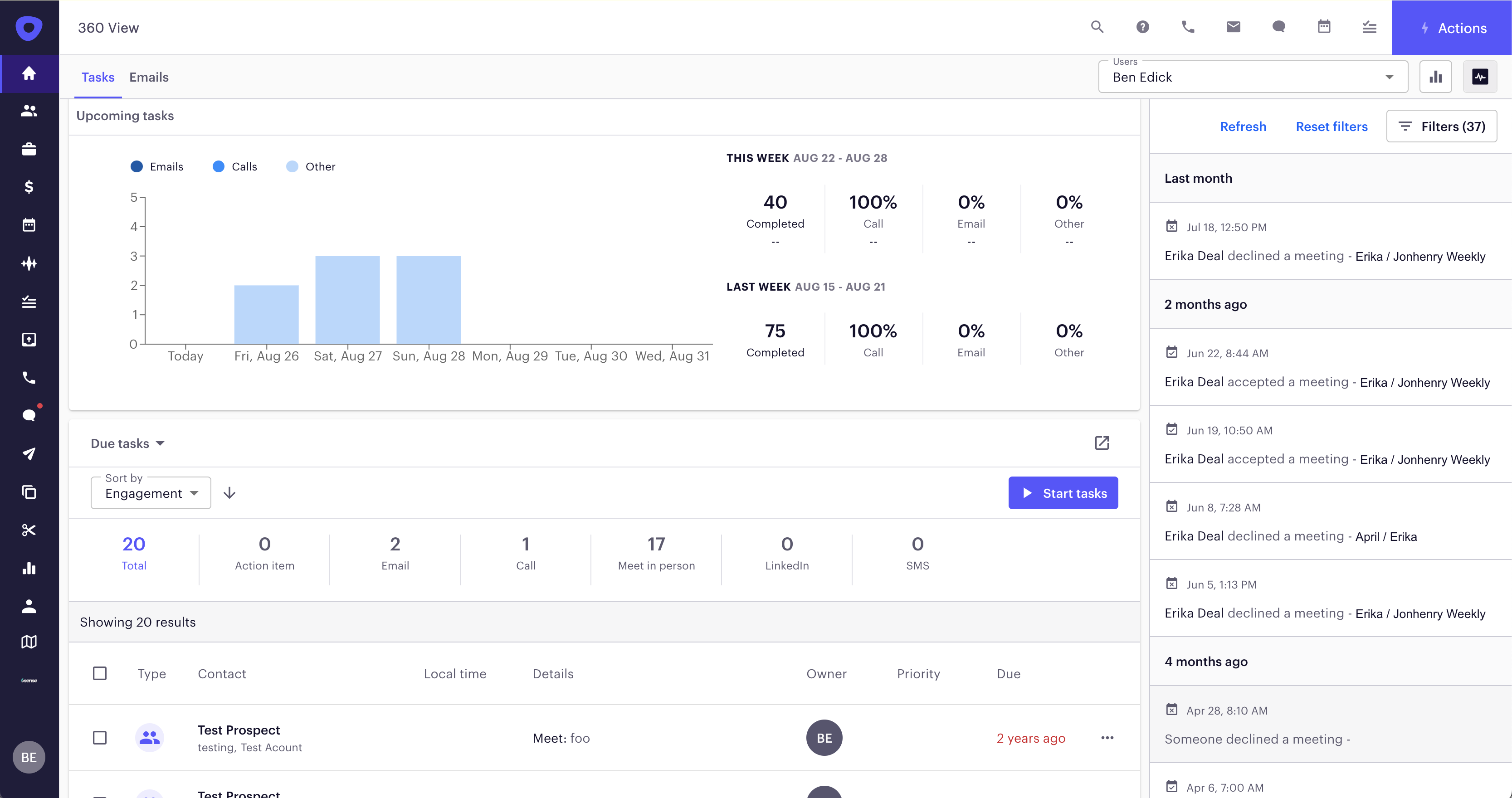Select the Tasks tab
This screenshot has height=798, width=1512.
click(x=98, y=77)
